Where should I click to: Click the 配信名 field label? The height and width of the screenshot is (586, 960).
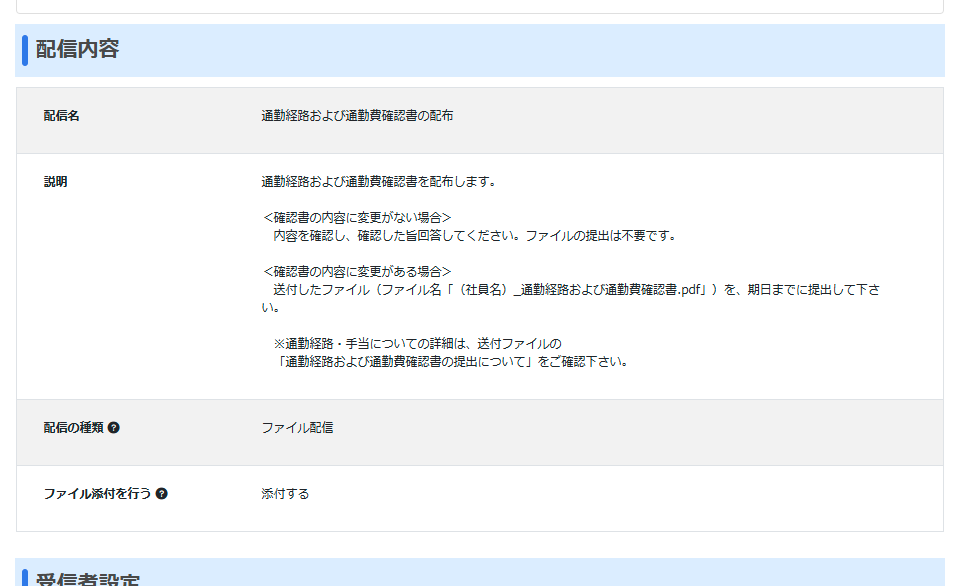point(61,116)
